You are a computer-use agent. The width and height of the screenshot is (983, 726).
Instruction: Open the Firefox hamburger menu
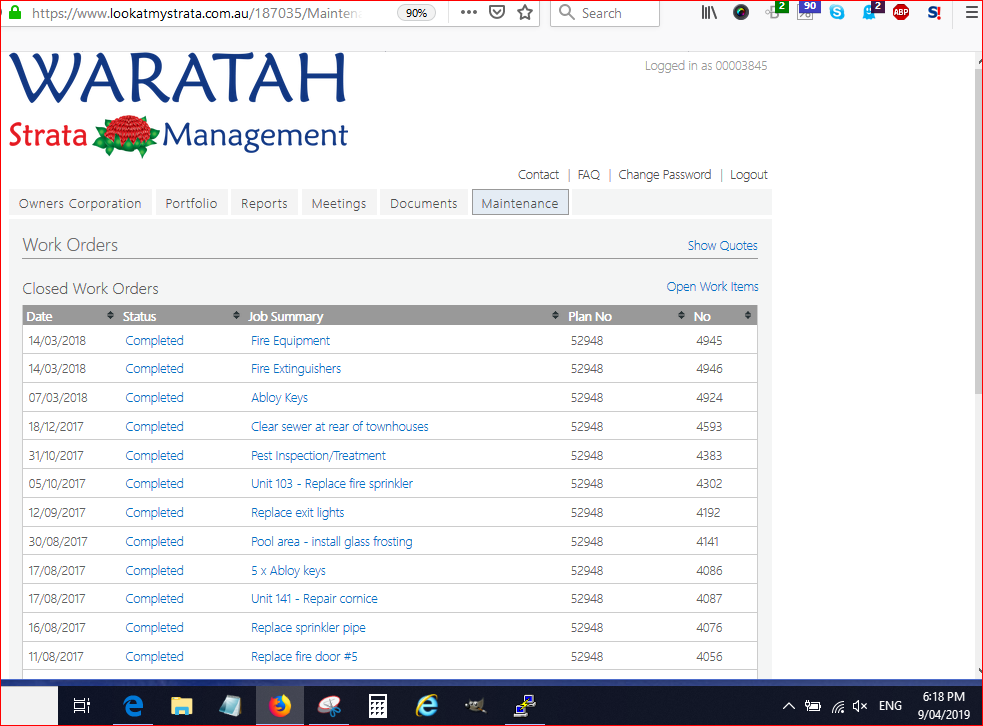[971, 13]
